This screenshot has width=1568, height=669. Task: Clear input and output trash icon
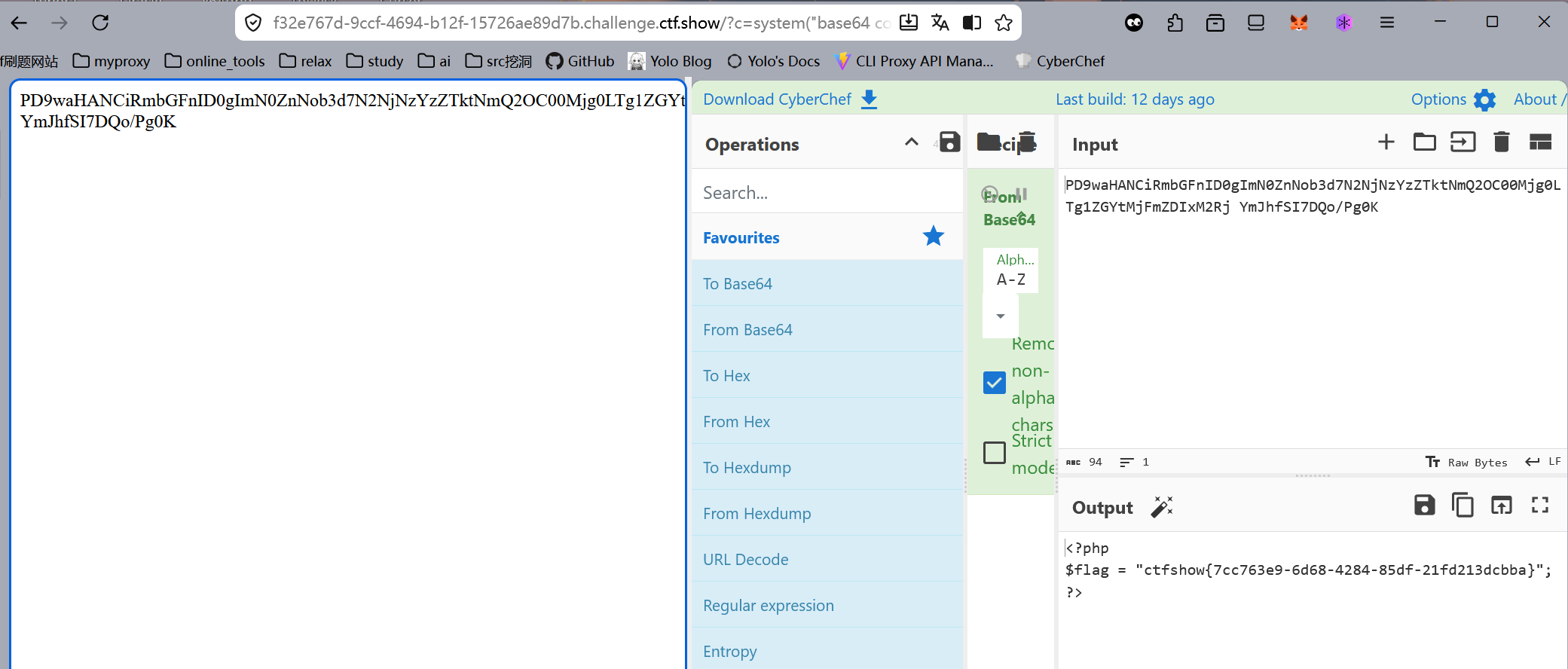click(x=1502, y=142)
